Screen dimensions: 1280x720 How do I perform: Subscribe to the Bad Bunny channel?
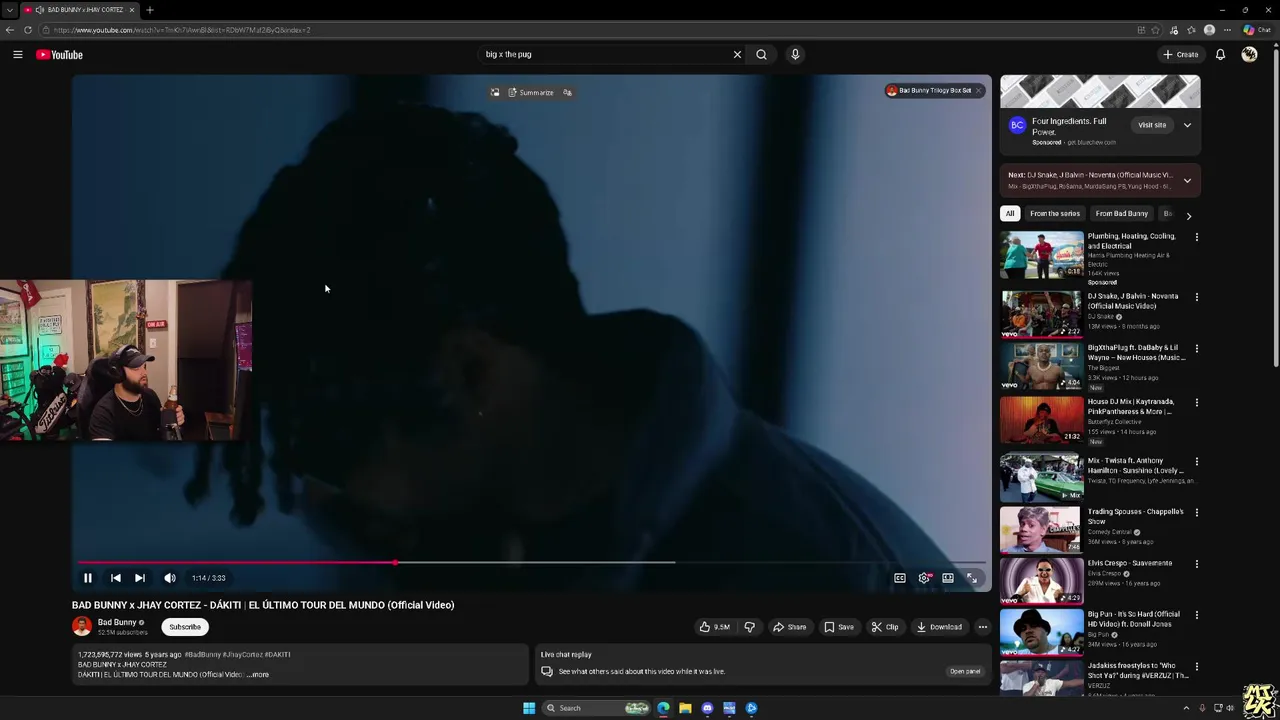(185, 627)
